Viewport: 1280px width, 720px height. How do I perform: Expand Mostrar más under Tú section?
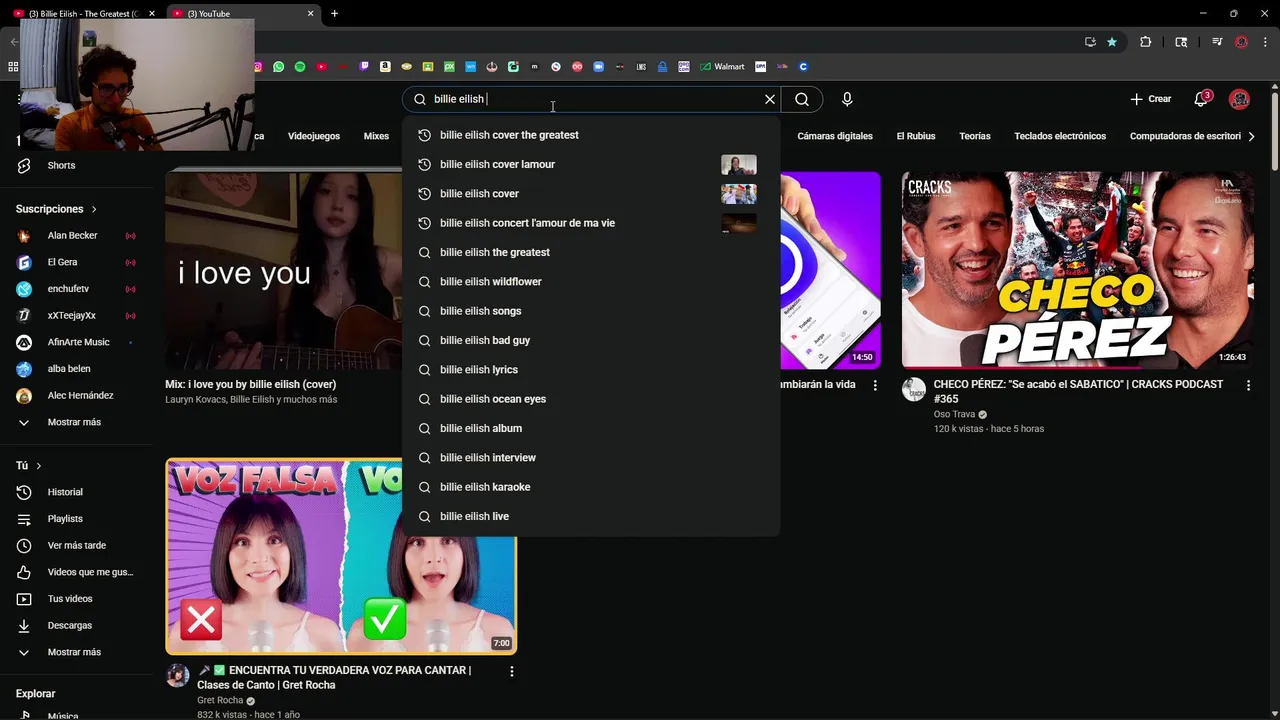[x=74, y=652]
